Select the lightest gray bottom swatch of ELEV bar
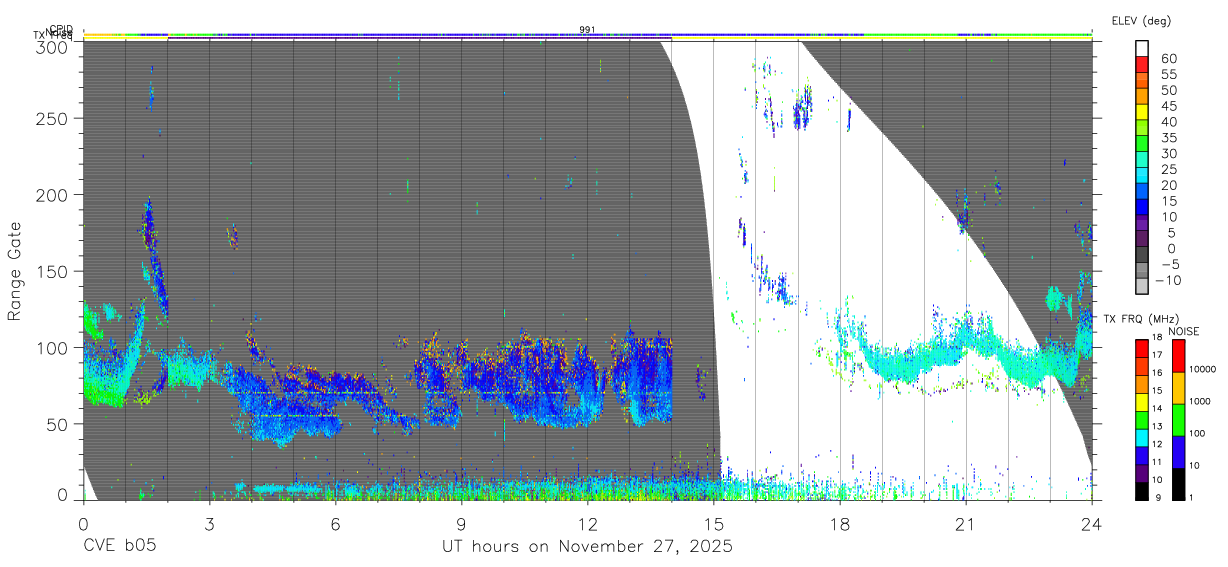 [1142, 285]
